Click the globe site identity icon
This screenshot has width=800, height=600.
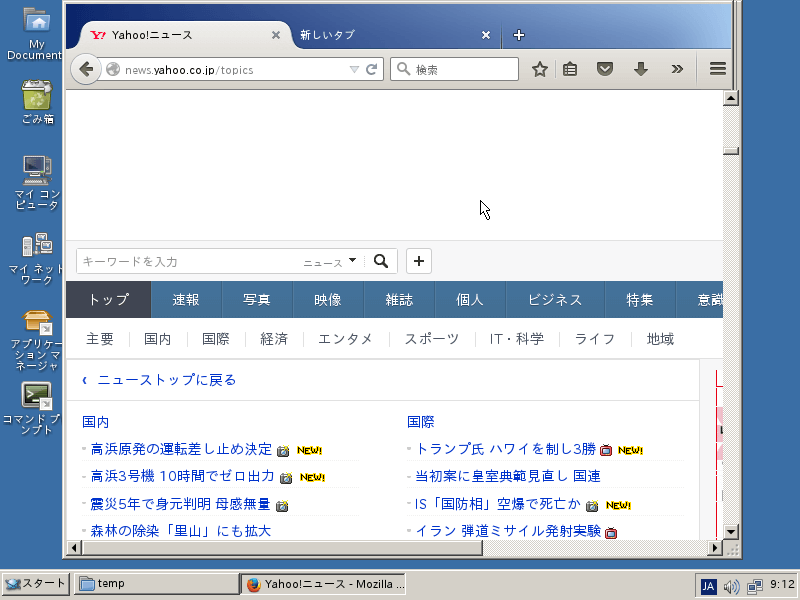113,69
